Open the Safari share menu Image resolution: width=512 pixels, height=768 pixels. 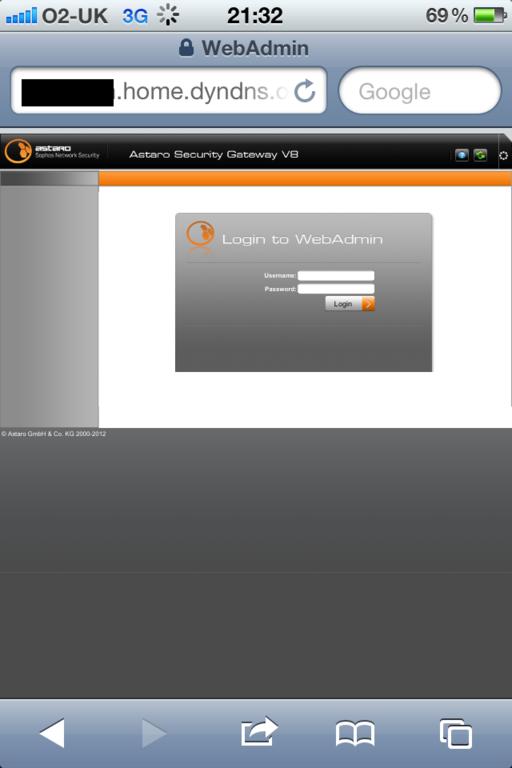click(259, 732)
